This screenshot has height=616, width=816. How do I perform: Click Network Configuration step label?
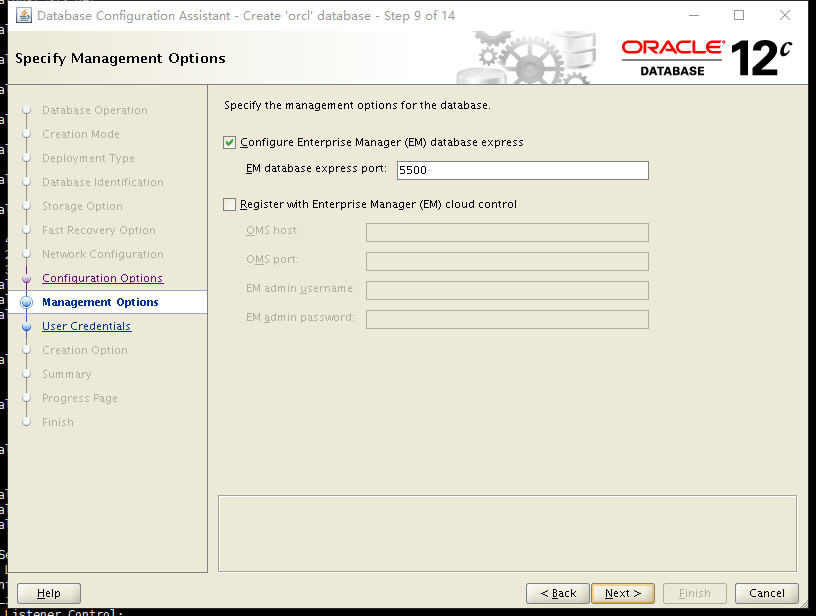(x=103, y=254)
